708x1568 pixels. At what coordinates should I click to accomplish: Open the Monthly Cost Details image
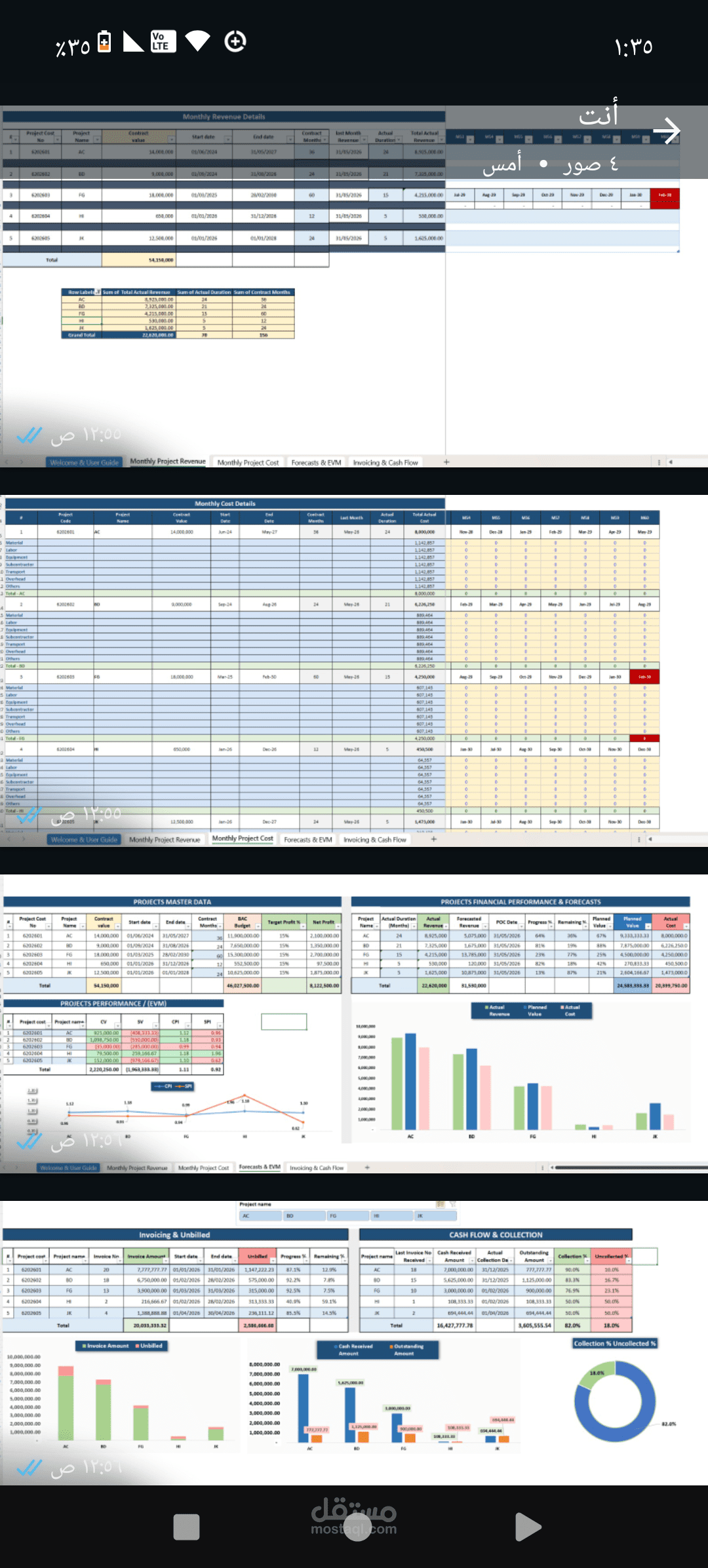click(x=354, y=671)
